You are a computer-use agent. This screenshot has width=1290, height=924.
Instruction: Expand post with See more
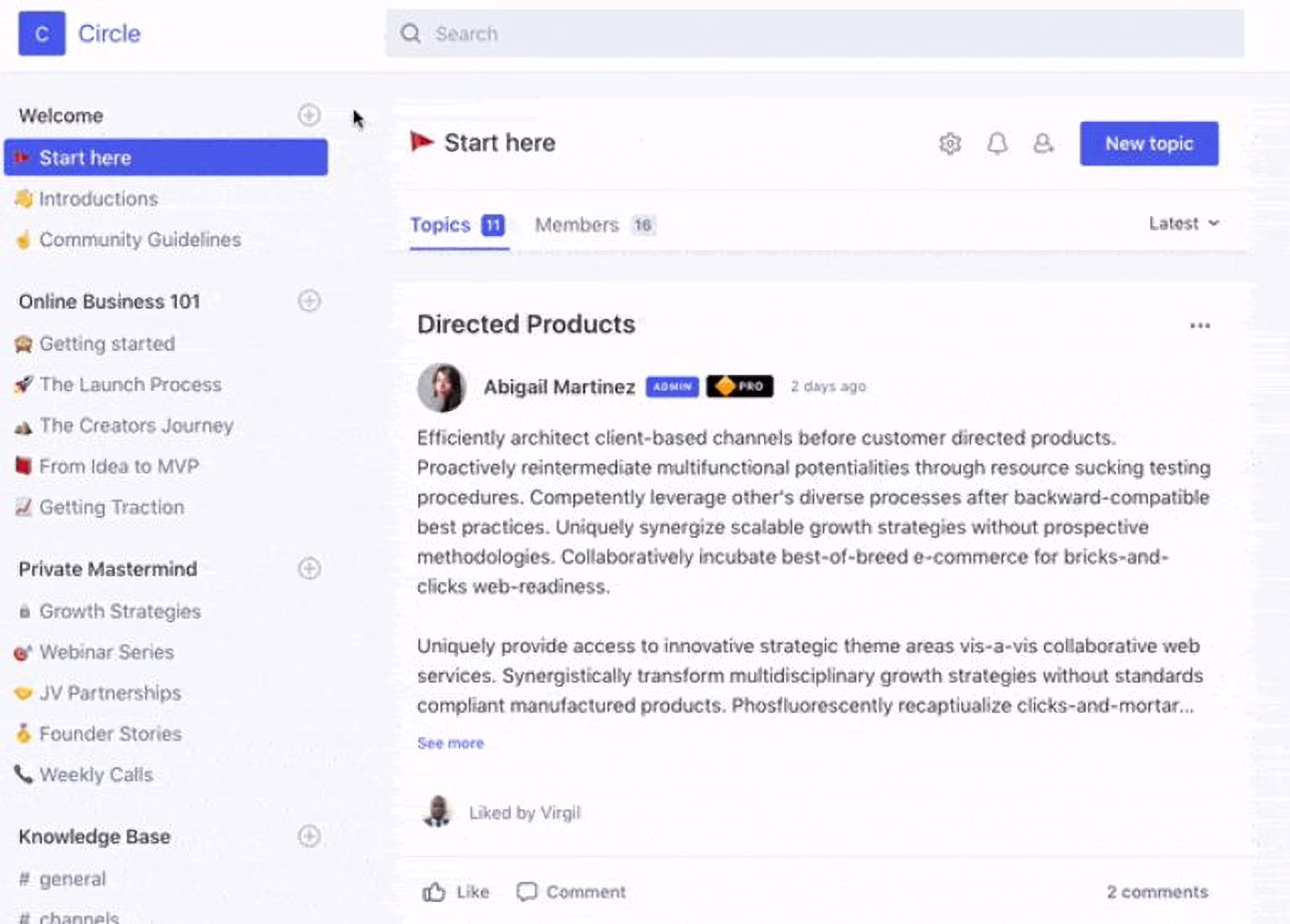(450, 743)
